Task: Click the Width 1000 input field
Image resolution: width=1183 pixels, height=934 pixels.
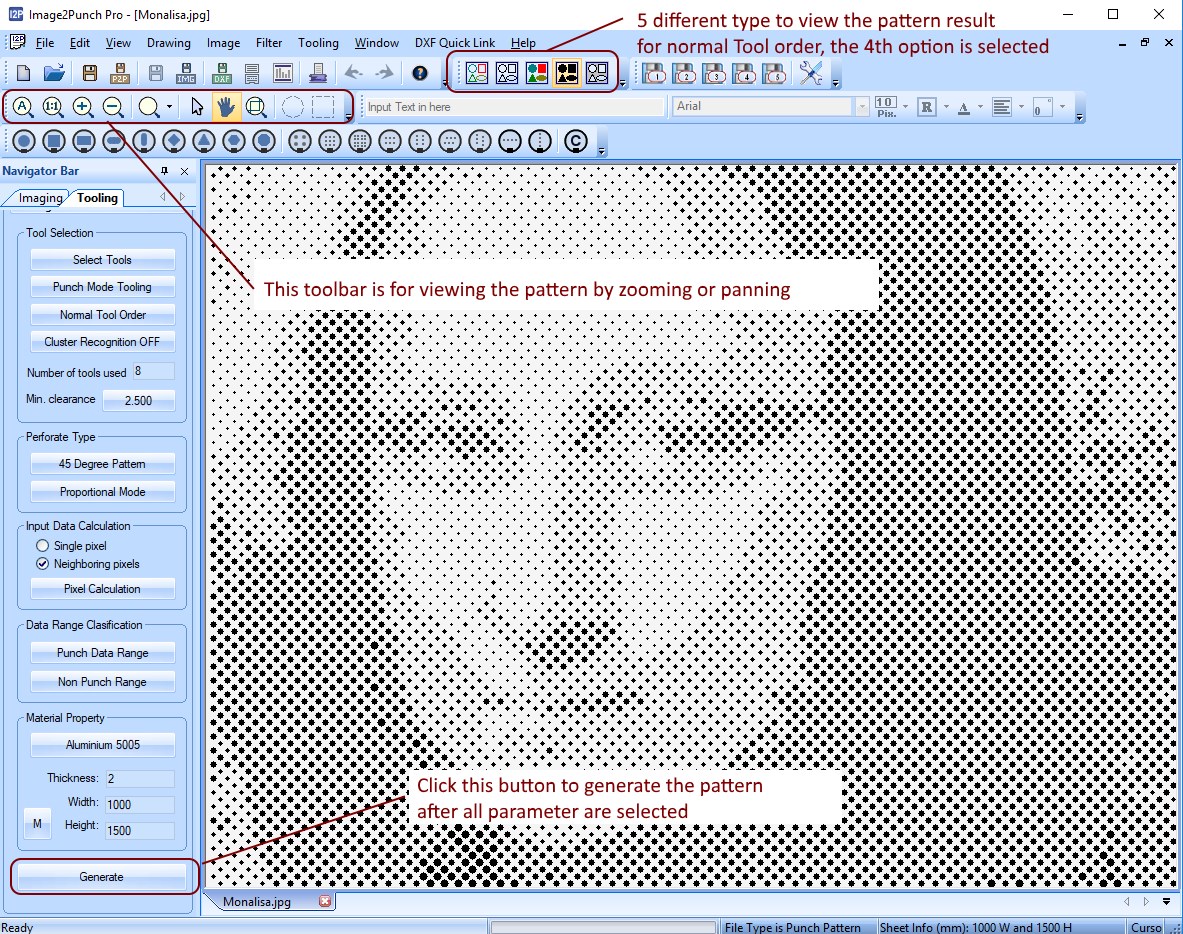Action: click(x=140, y=804)
